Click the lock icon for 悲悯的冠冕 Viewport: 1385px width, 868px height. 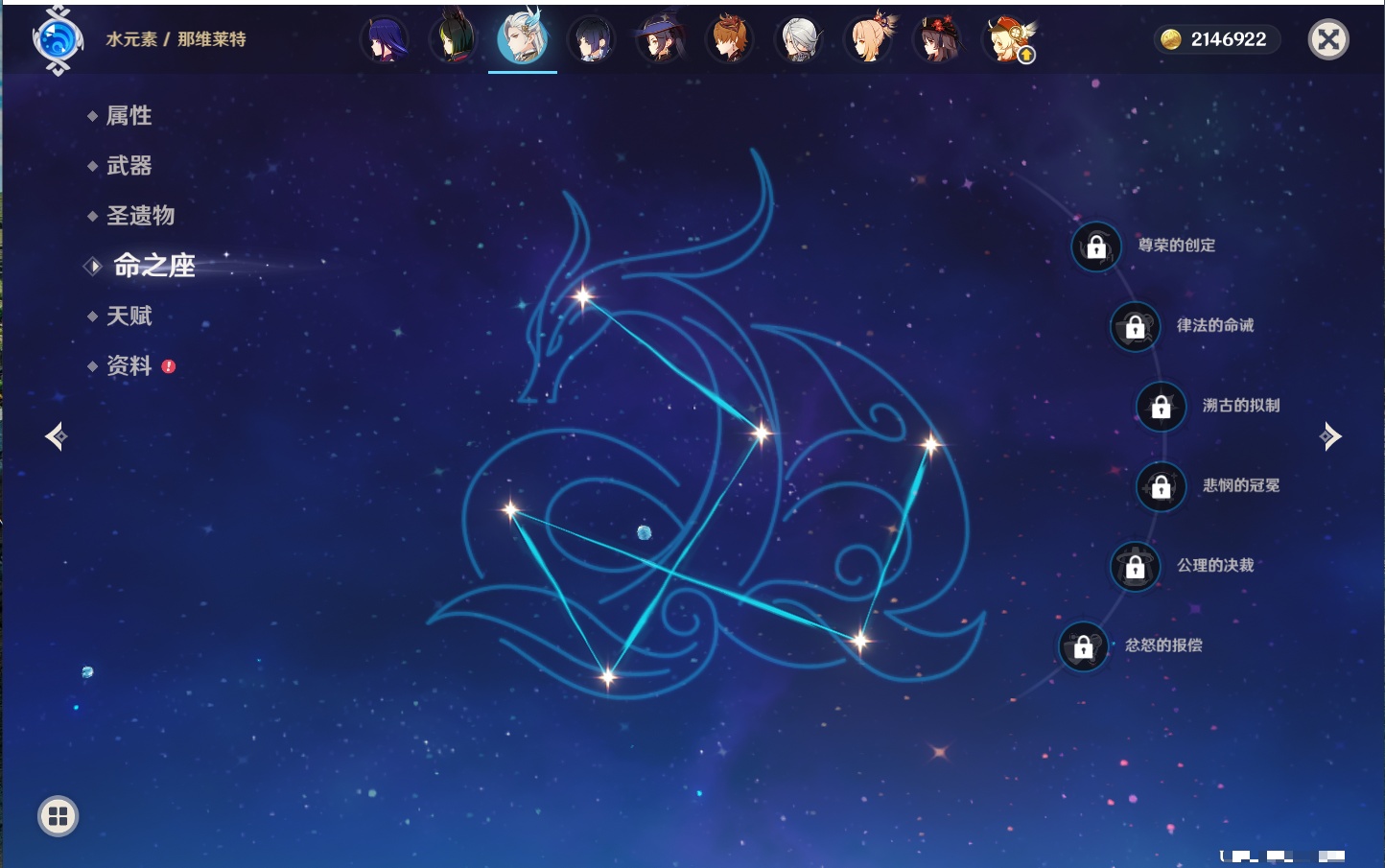tap(1161, 486)
